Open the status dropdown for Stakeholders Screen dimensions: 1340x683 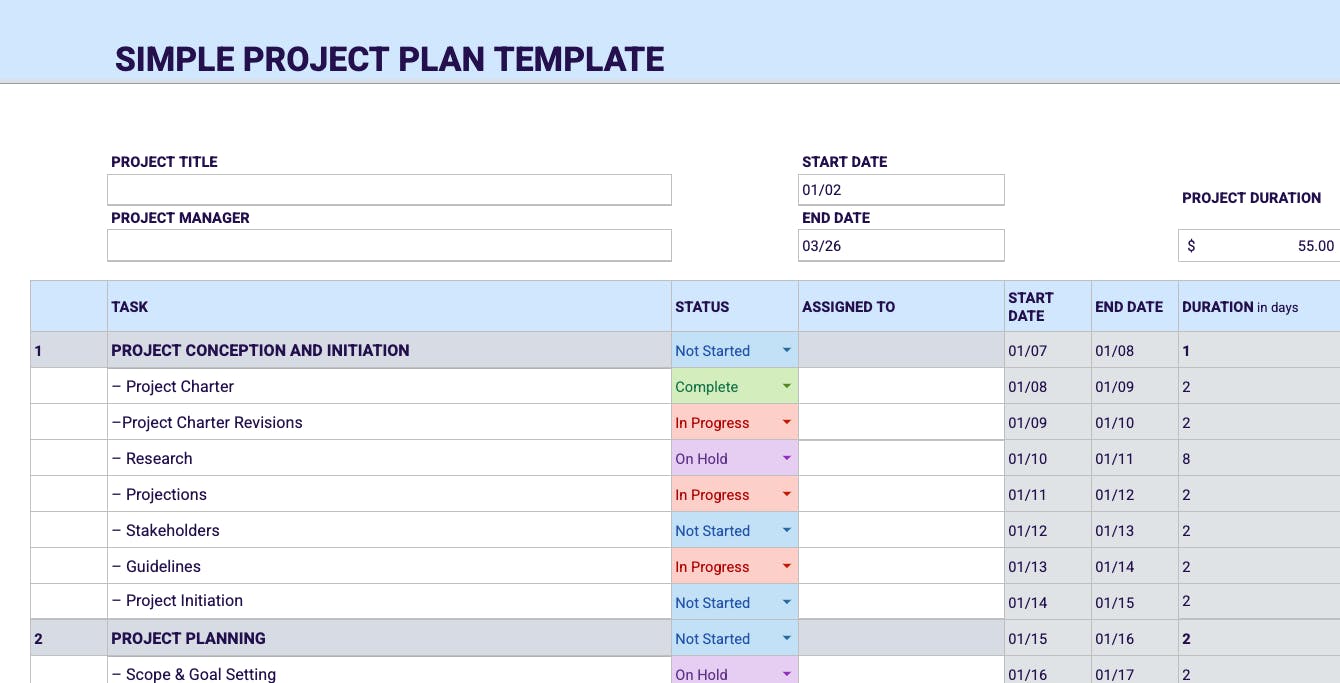click(x=786, y=530)
